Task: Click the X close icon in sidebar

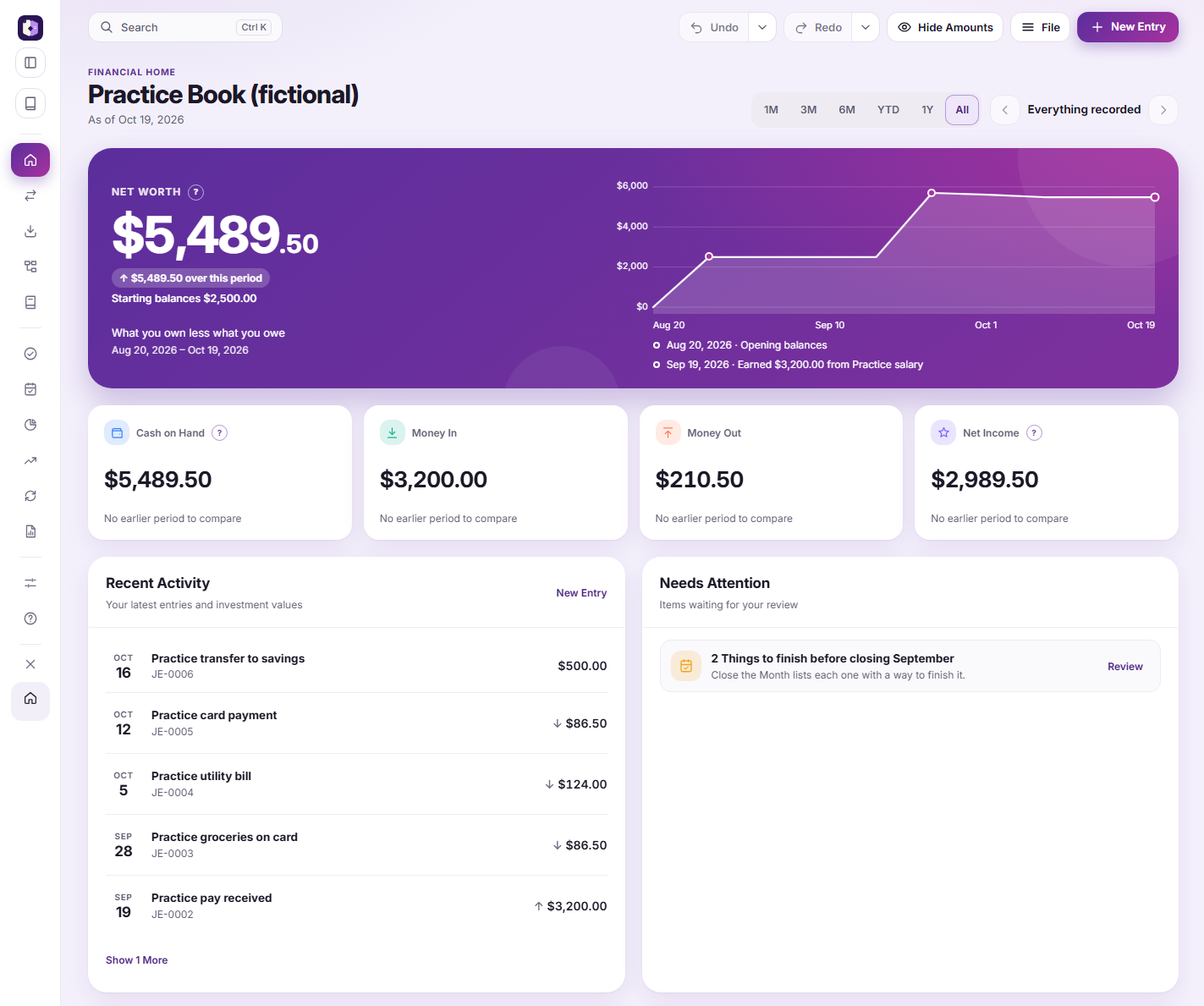Action: [x=30, y=664]
